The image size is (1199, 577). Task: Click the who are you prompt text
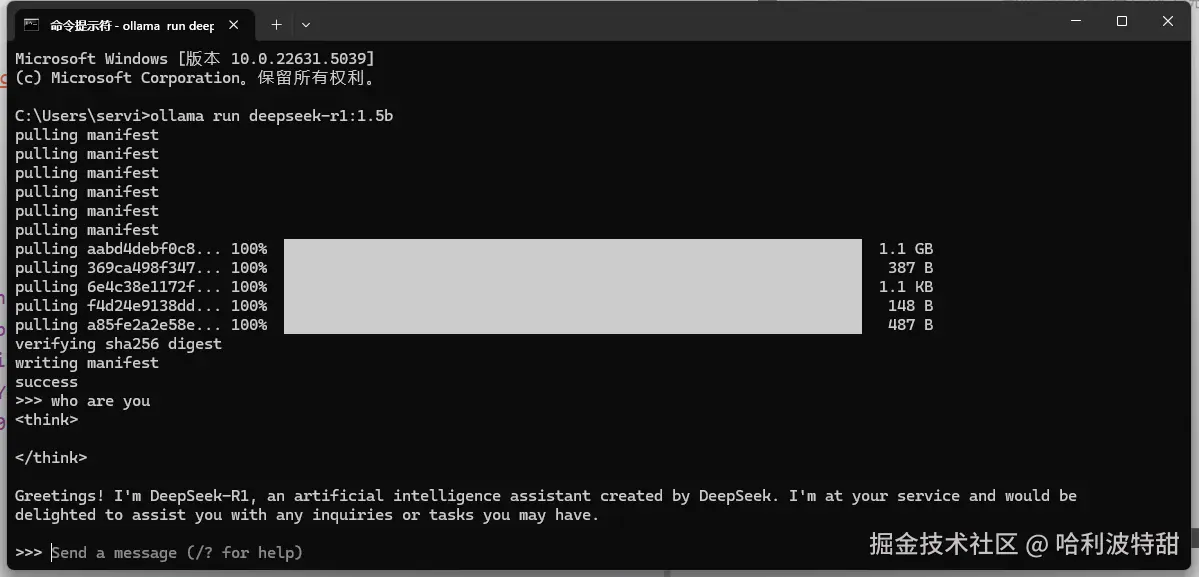pos(100,401)
